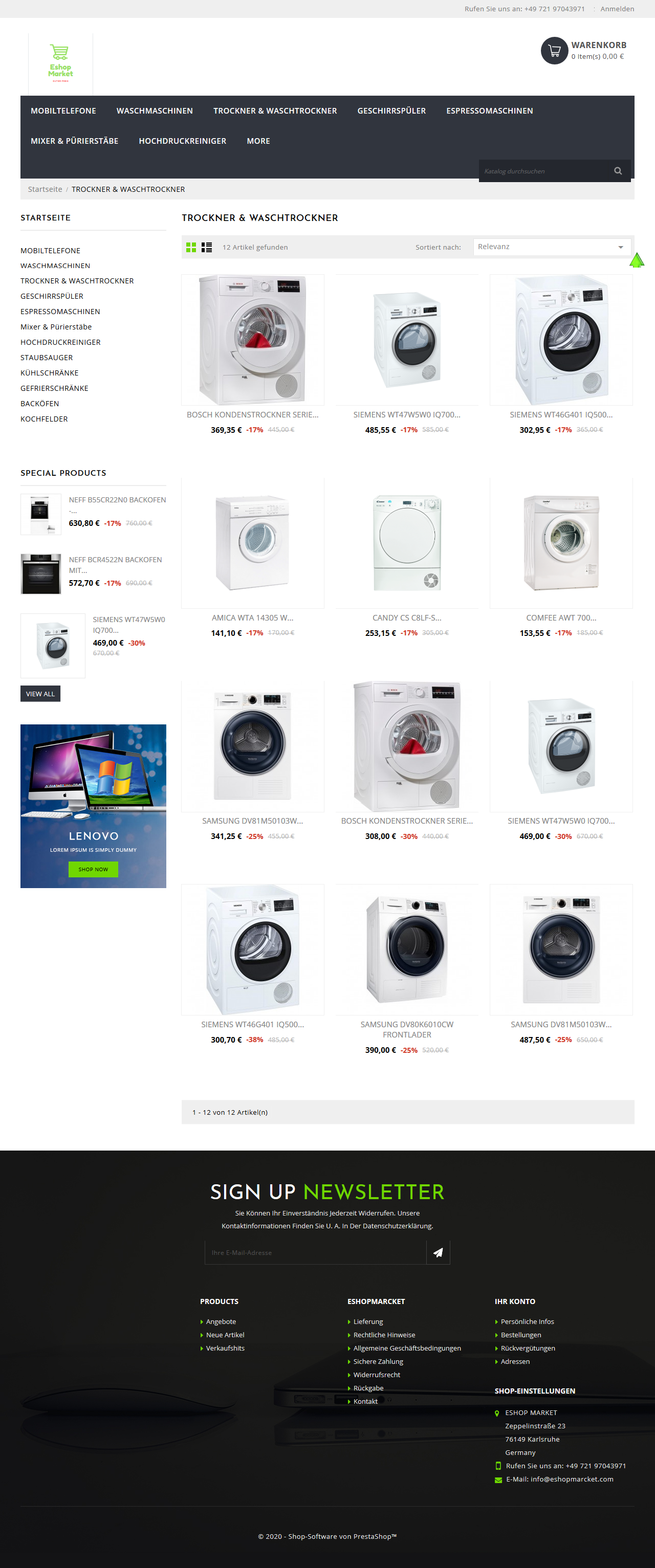Open the shopping cart icon
The image size is (655, 1568).
pos(554,51)
